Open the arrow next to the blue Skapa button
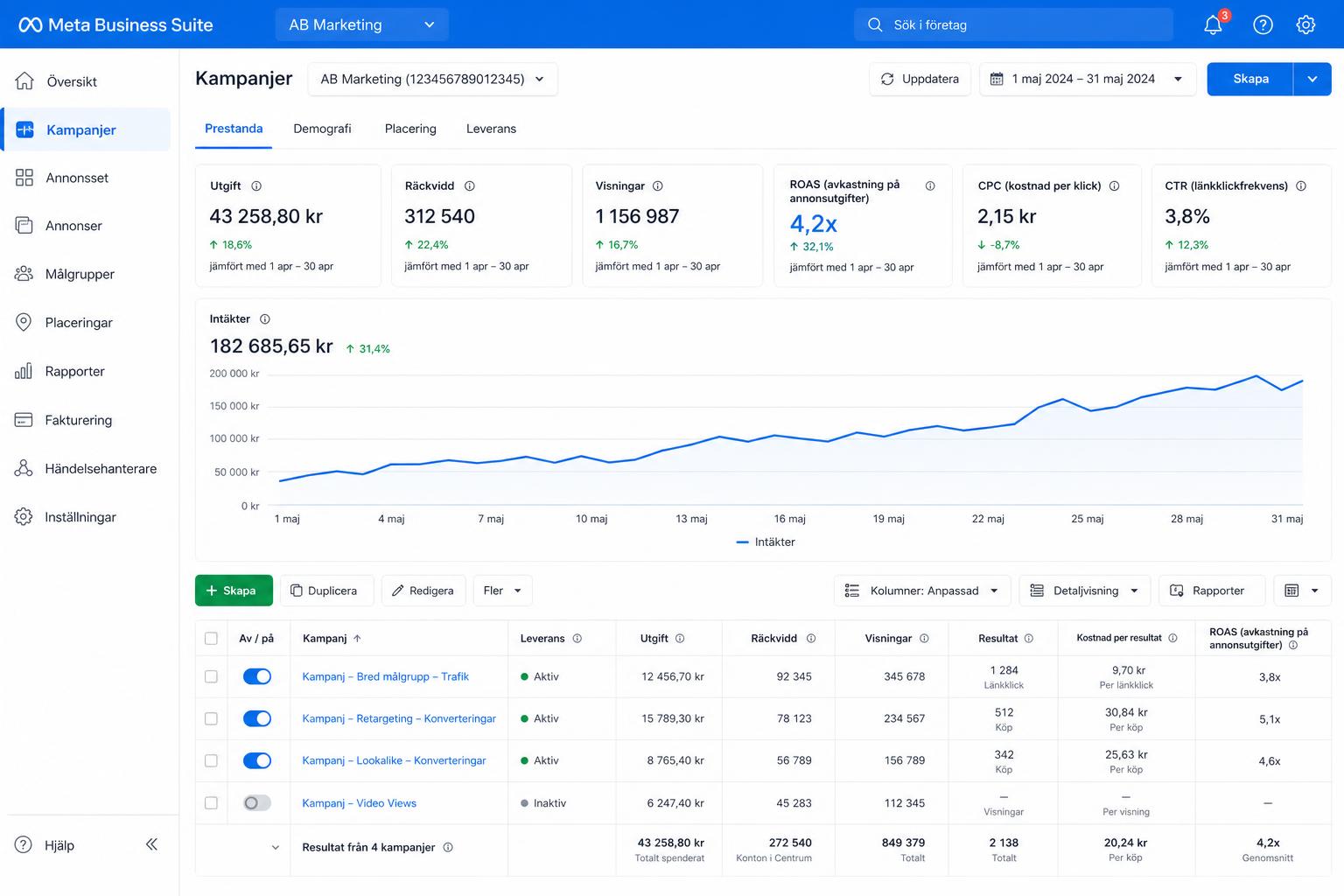The width and height of the screenshot is (1344, 896). click(1312, 79)
